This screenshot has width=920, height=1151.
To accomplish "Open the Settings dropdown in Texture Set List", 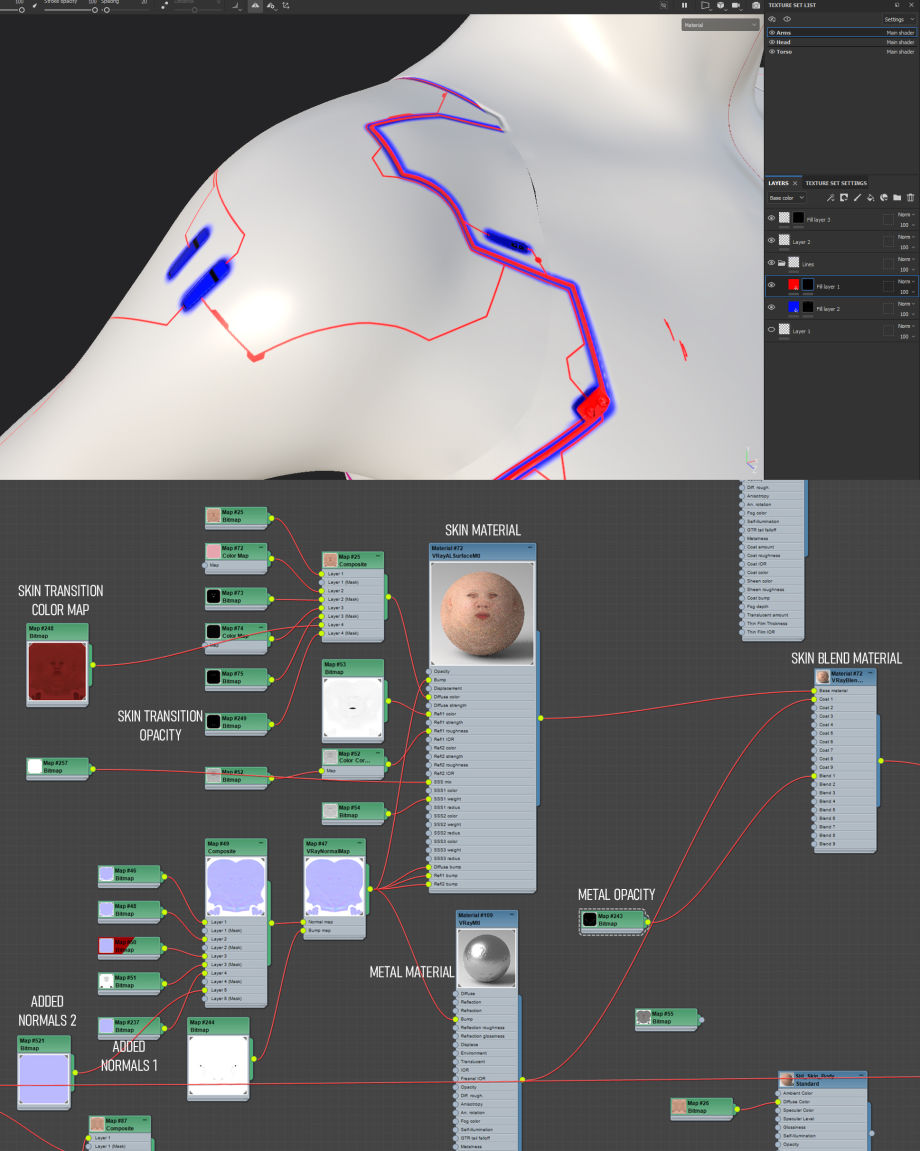I will coord(895,19).
